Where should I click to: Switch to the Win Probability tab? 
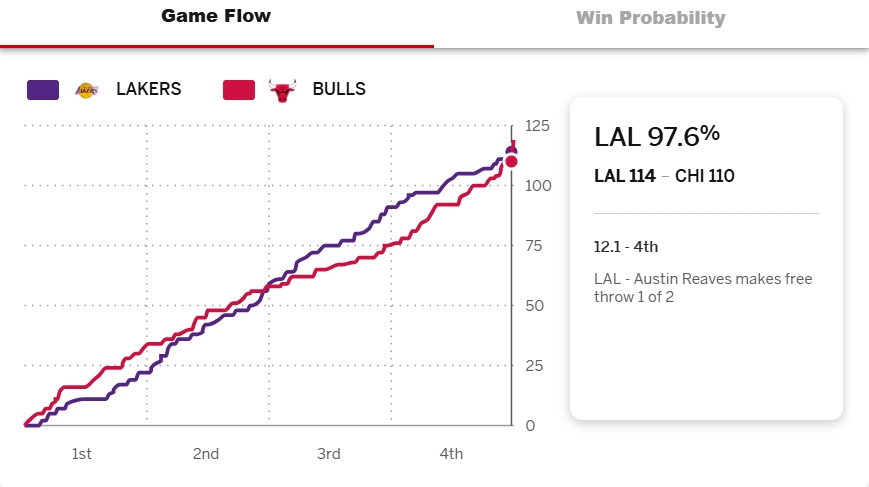click(x=650, y=18)
